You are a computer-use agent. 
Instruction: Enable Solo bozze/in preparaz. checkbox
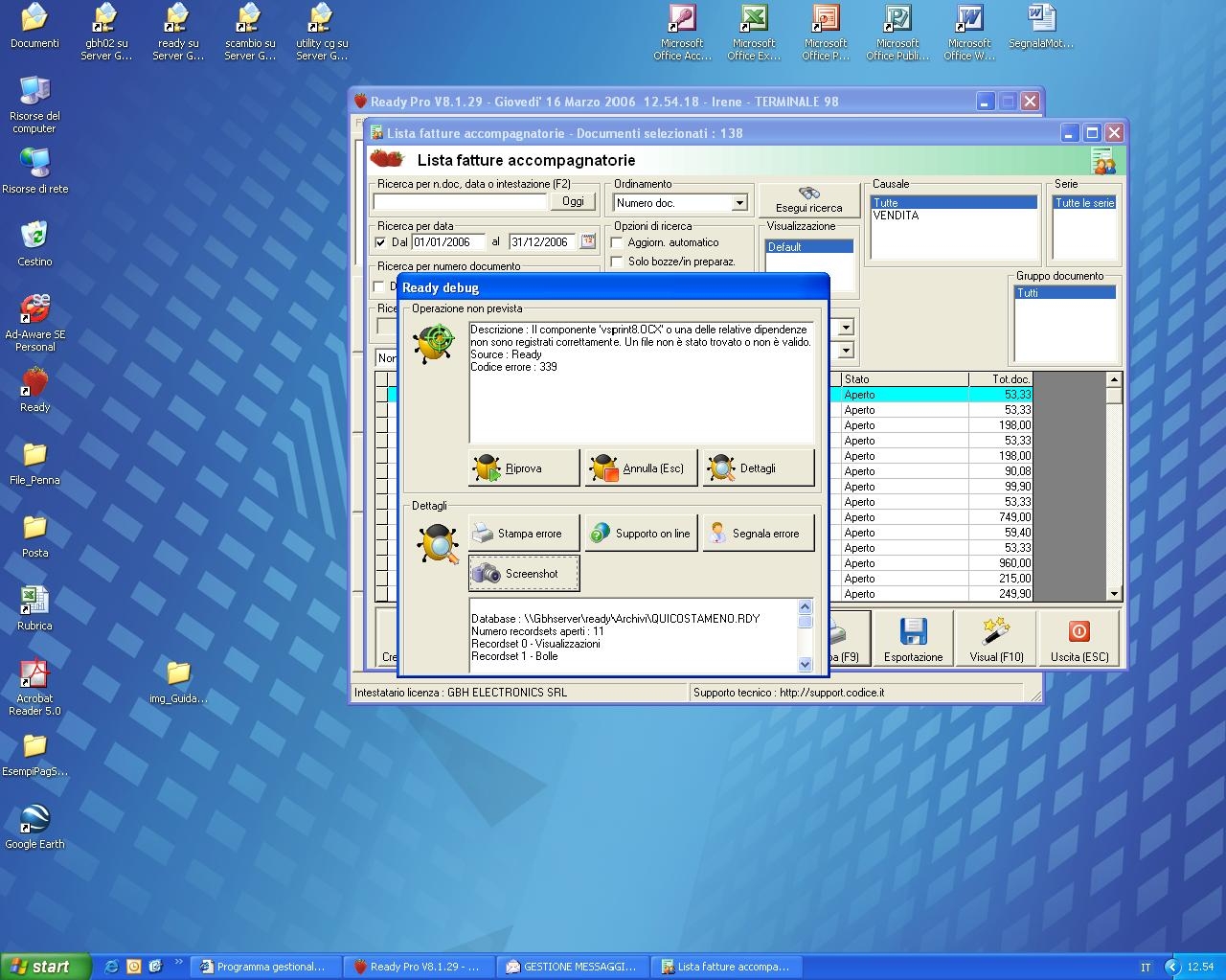(618, 262)
